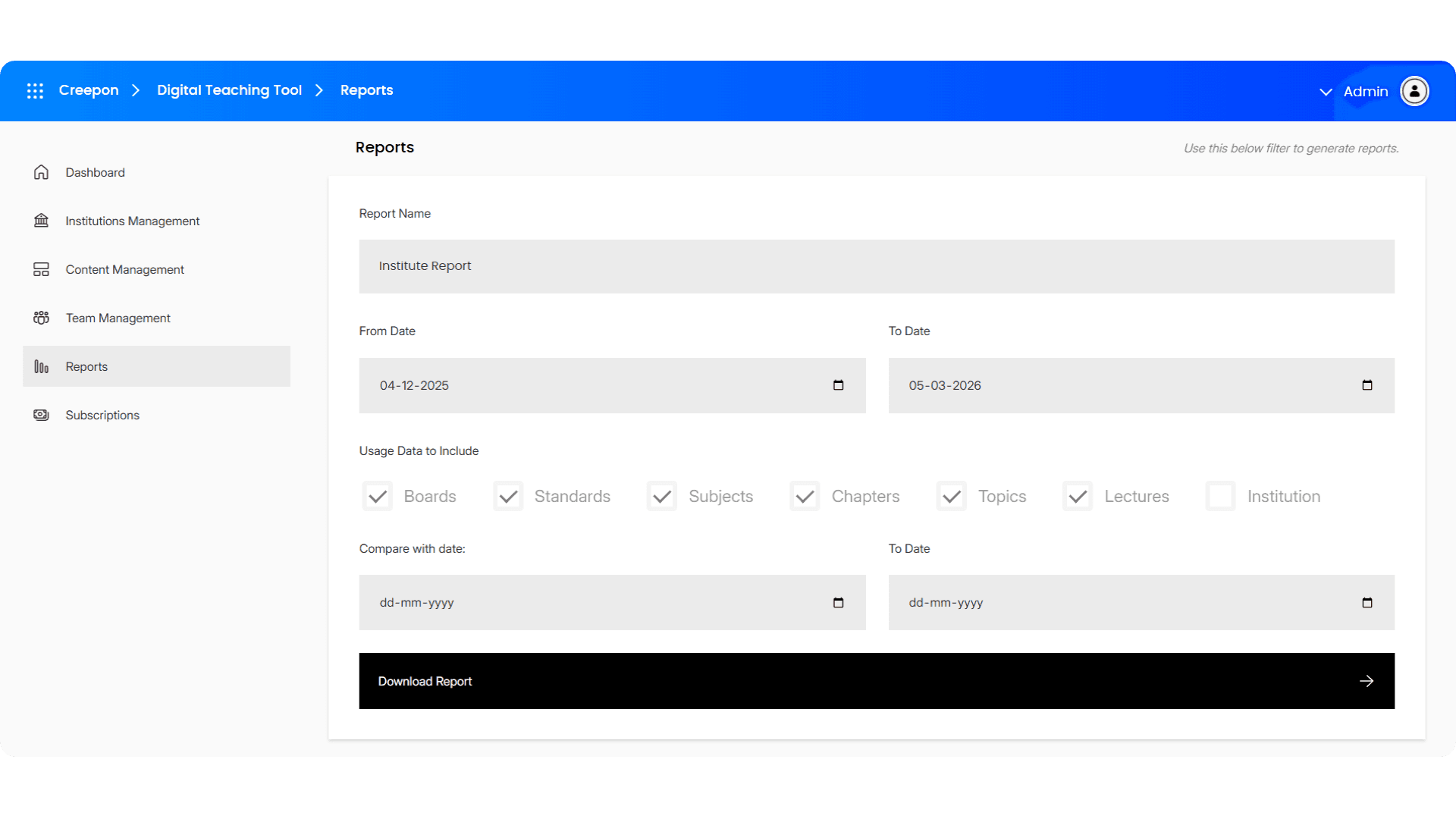Click the Download Report button

(x=877, y=681)
